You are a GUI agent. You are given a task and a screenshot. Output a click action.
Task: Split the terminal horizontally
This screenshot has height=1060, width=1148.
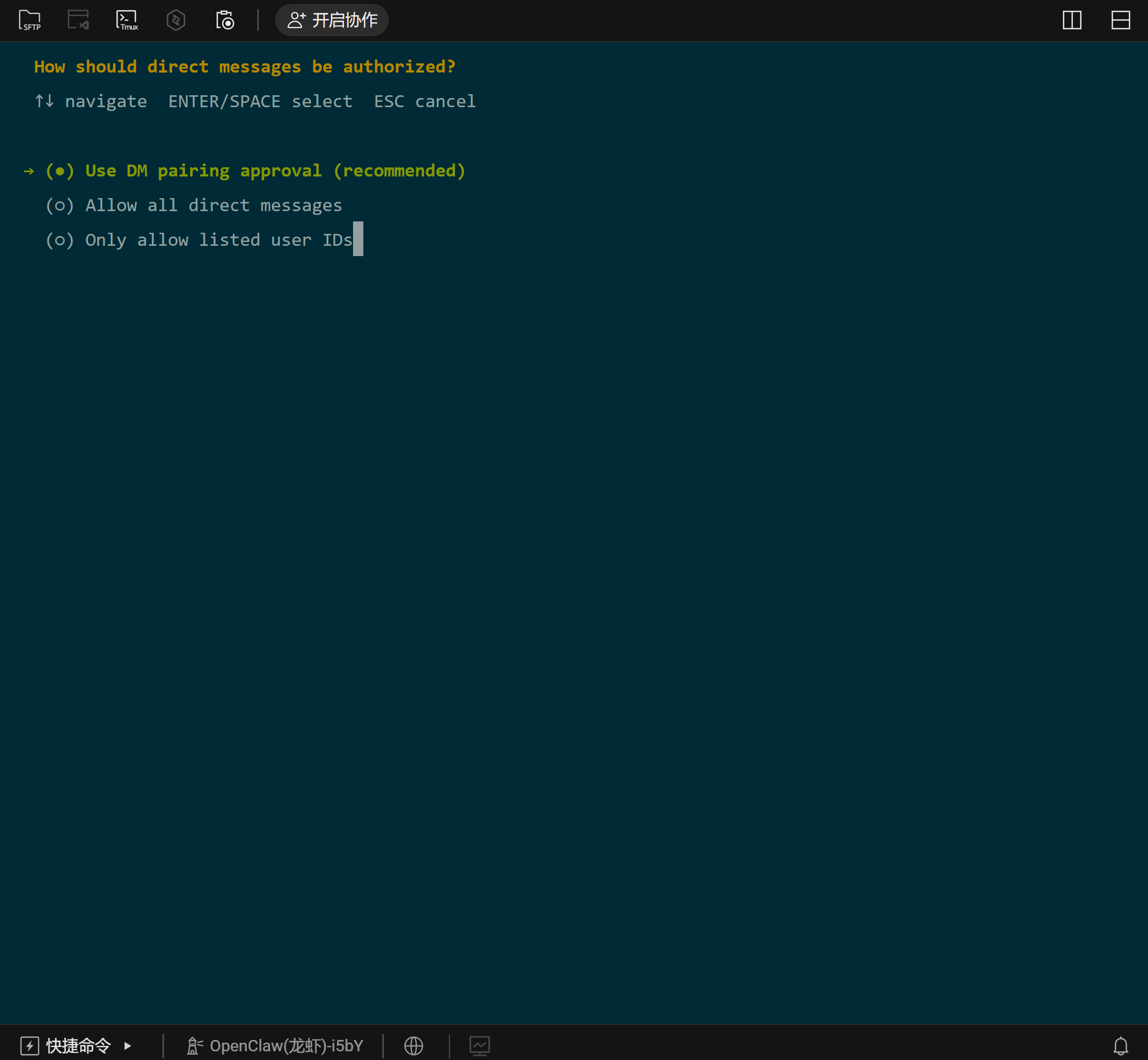[1120, 20]
